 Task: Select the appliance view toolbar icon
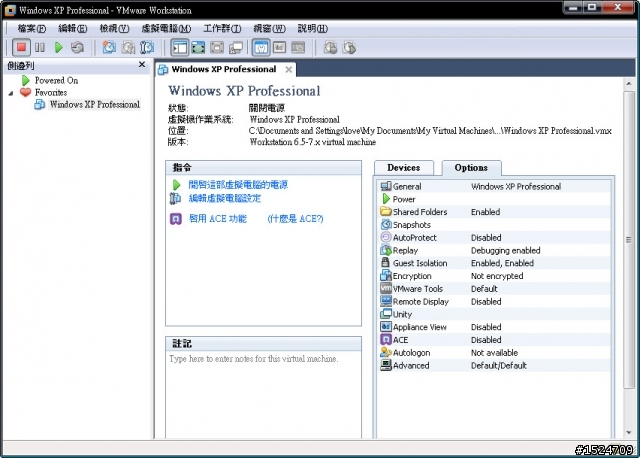coord(280,48)
